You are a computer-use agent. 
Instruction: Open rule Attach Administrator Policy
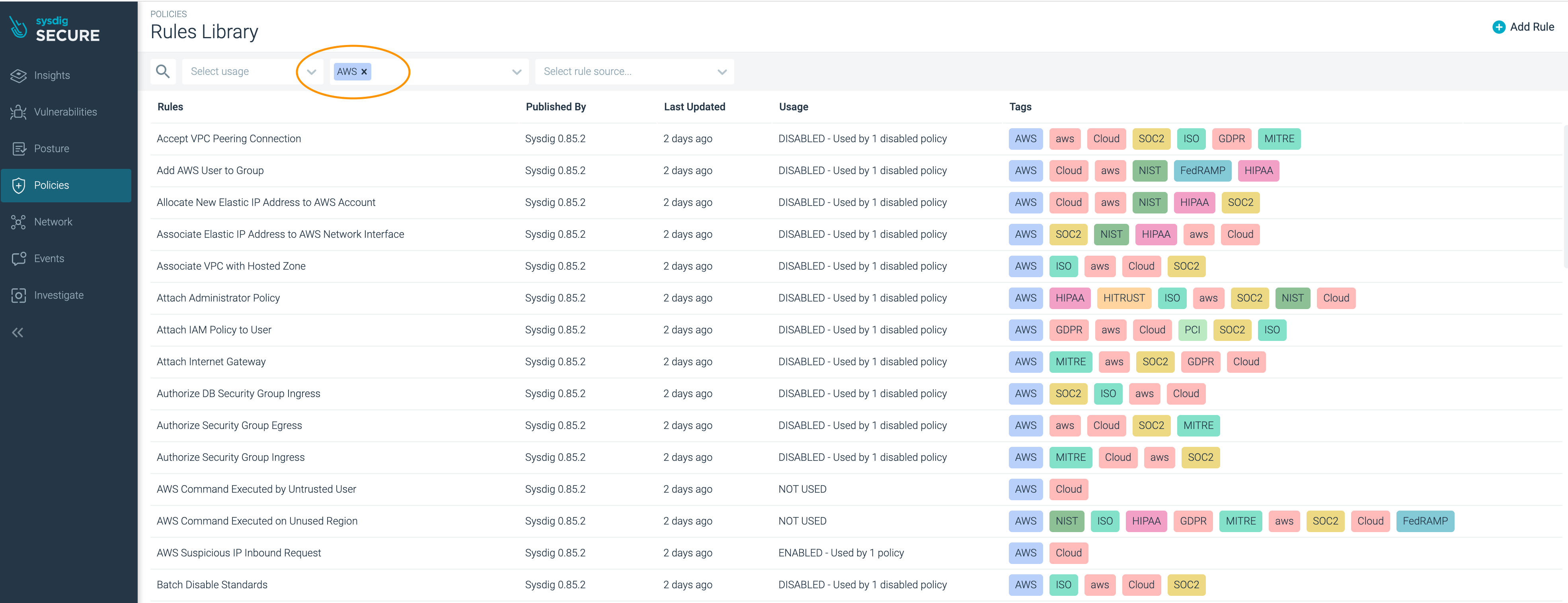click(218, 298)
